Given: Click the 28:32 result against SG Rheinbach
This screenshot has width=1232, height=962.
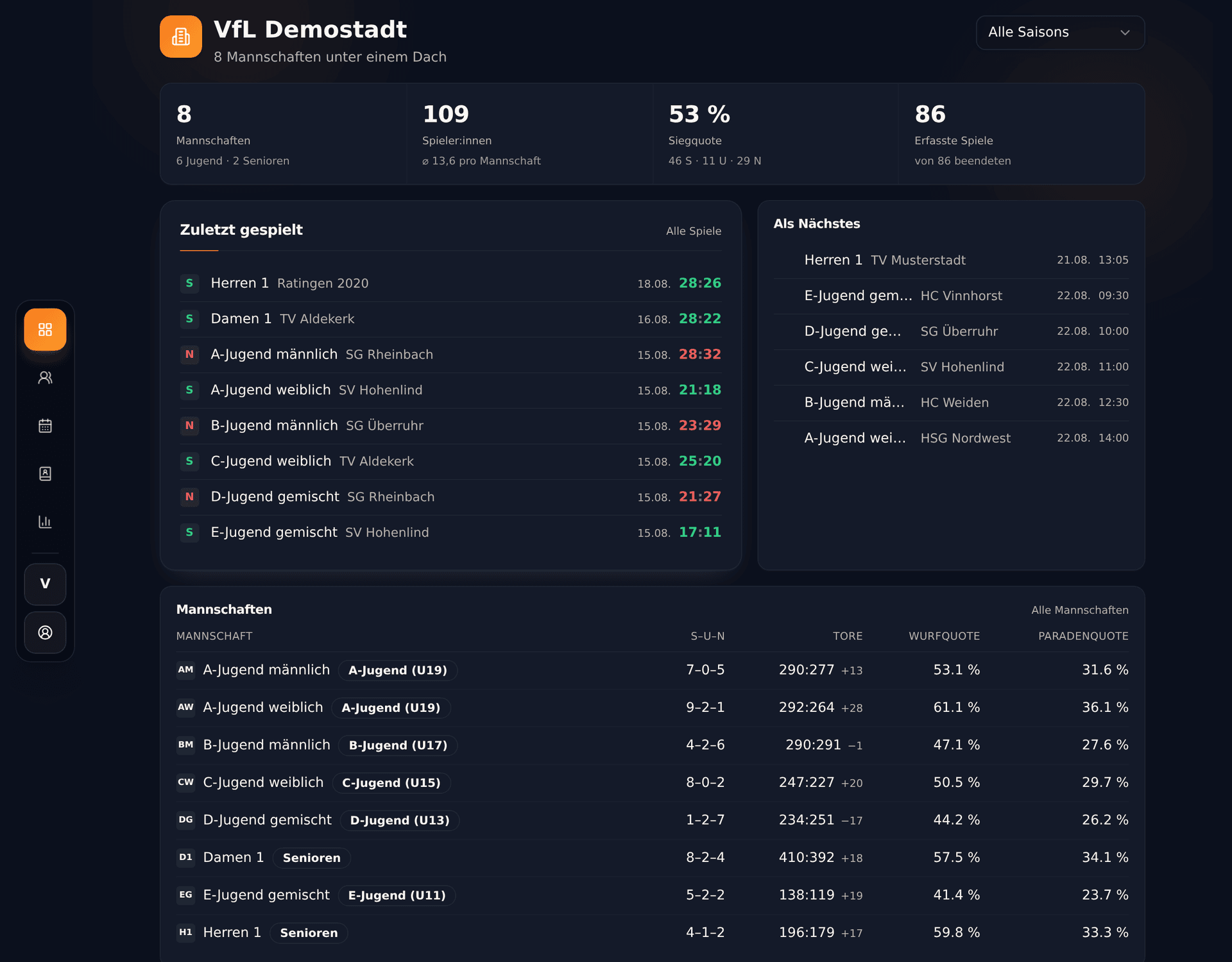Looking at the screenshot, I should click(700, 355).
